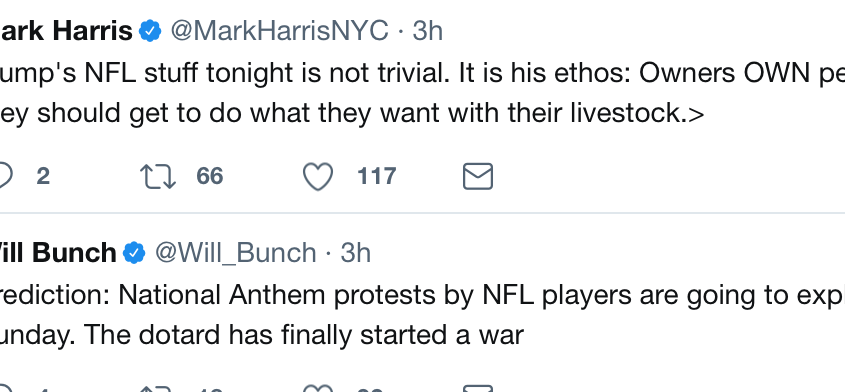Image resolution: width=845 pixels, height=392 pixels.
Task: Open Will Bunch's profile via his name
Action: pos(58,252)
